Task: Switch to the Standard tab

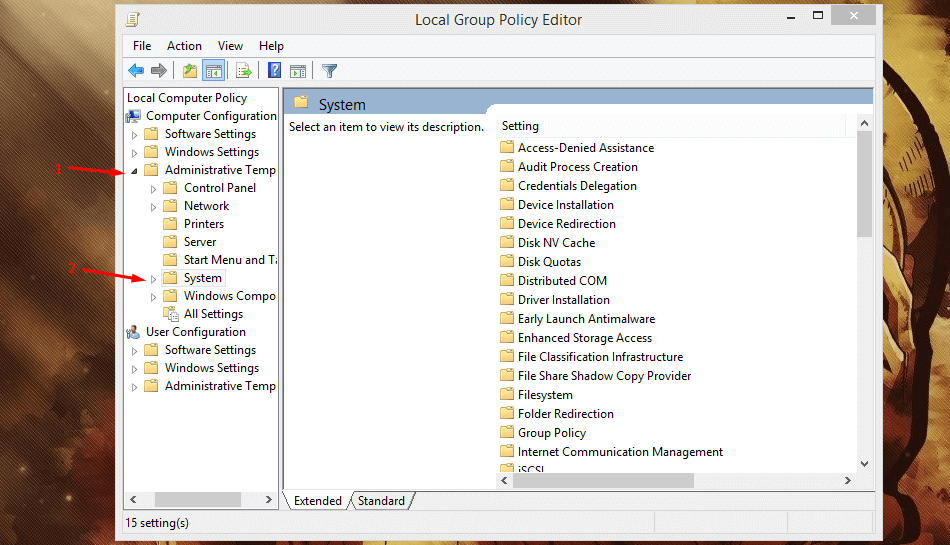Action: 381,501
